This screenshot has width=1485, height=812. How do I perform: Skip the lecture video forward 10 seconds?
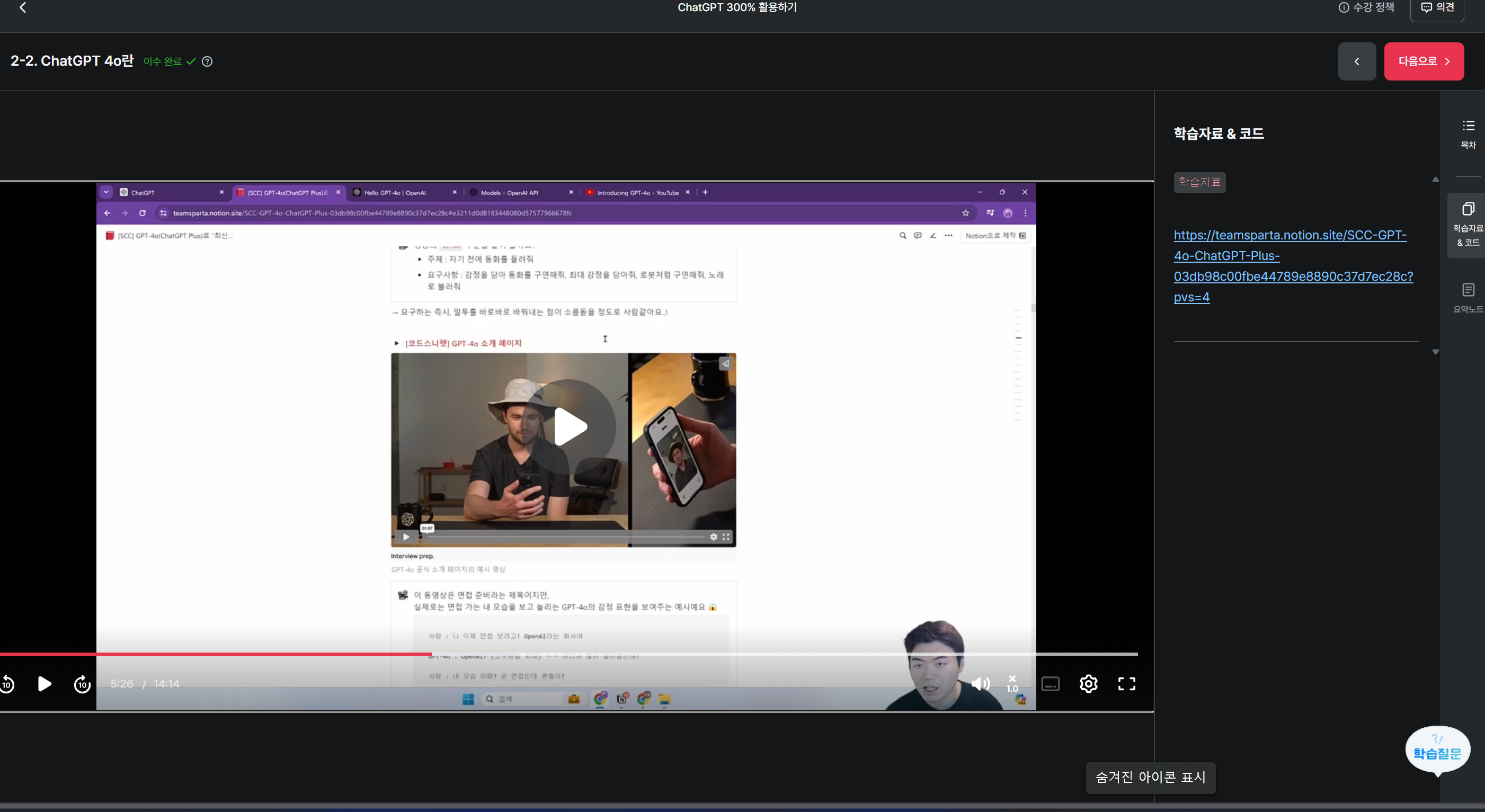(x=83, y=684)
